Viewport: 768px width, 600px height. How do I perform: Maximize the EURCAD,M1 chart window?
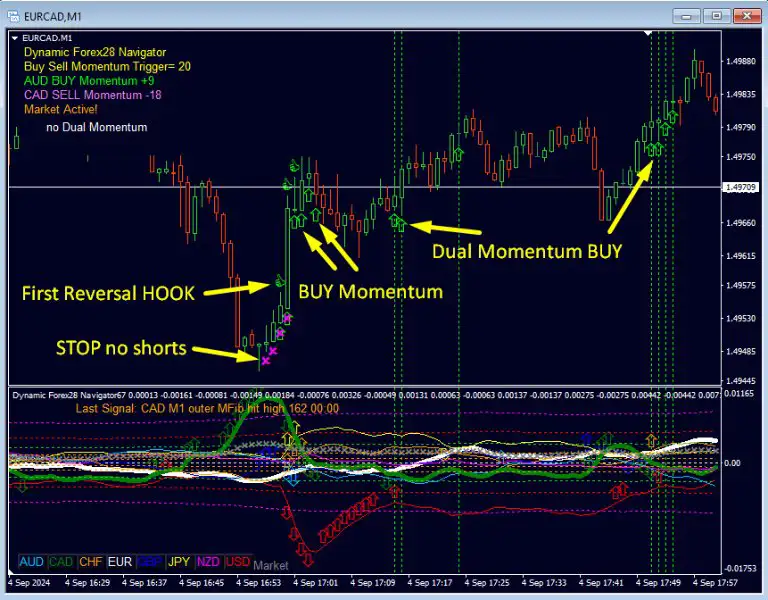[x=716, y=15]
